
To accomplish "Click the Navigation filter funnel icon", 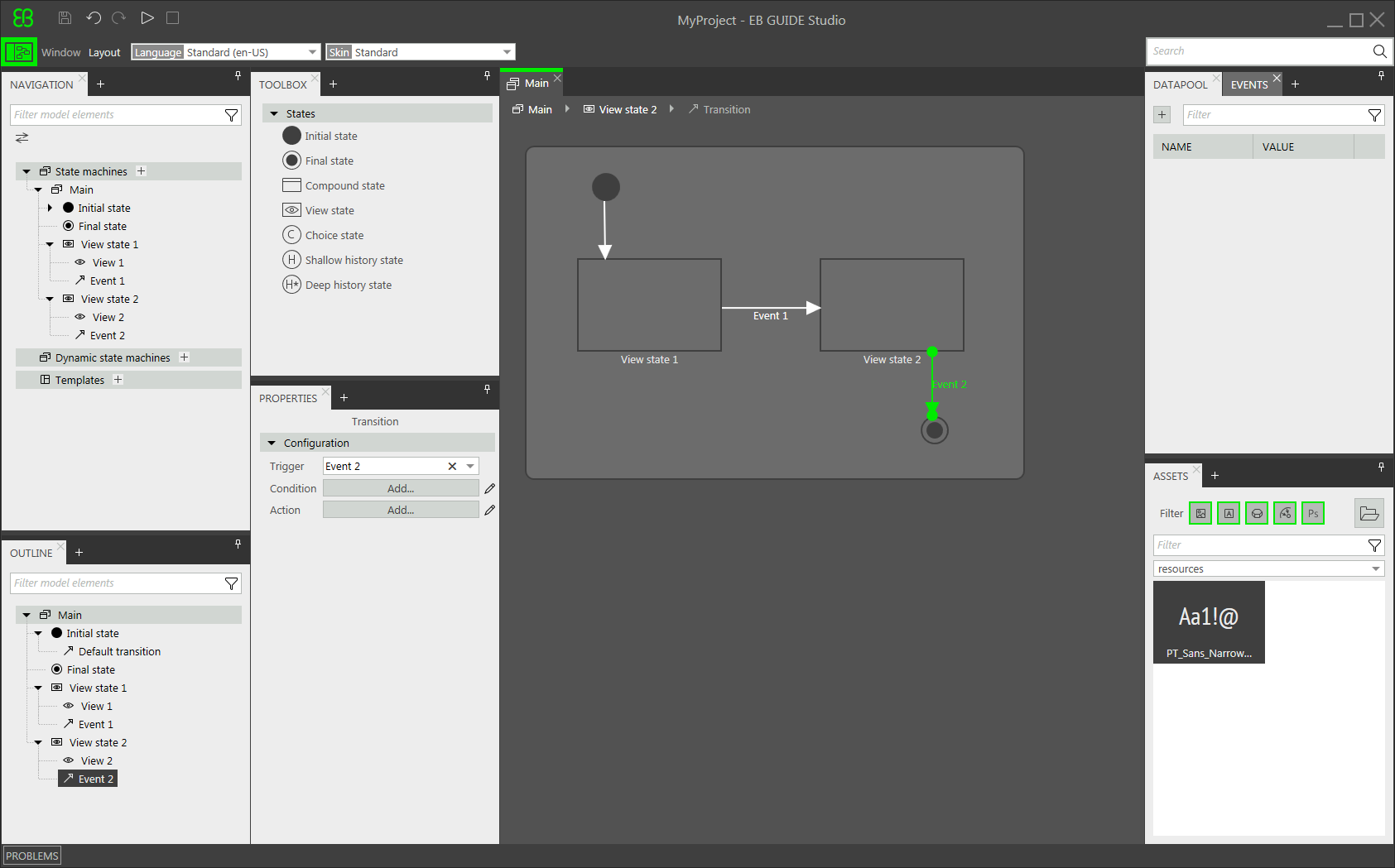I will point(232,115).
